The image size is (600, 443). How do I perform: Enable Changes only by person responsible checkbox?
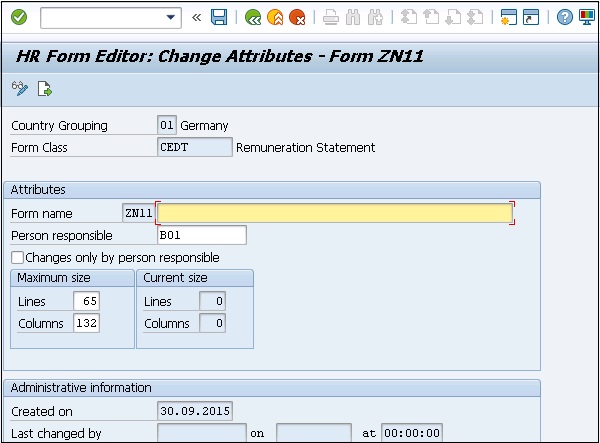point(17,257)
